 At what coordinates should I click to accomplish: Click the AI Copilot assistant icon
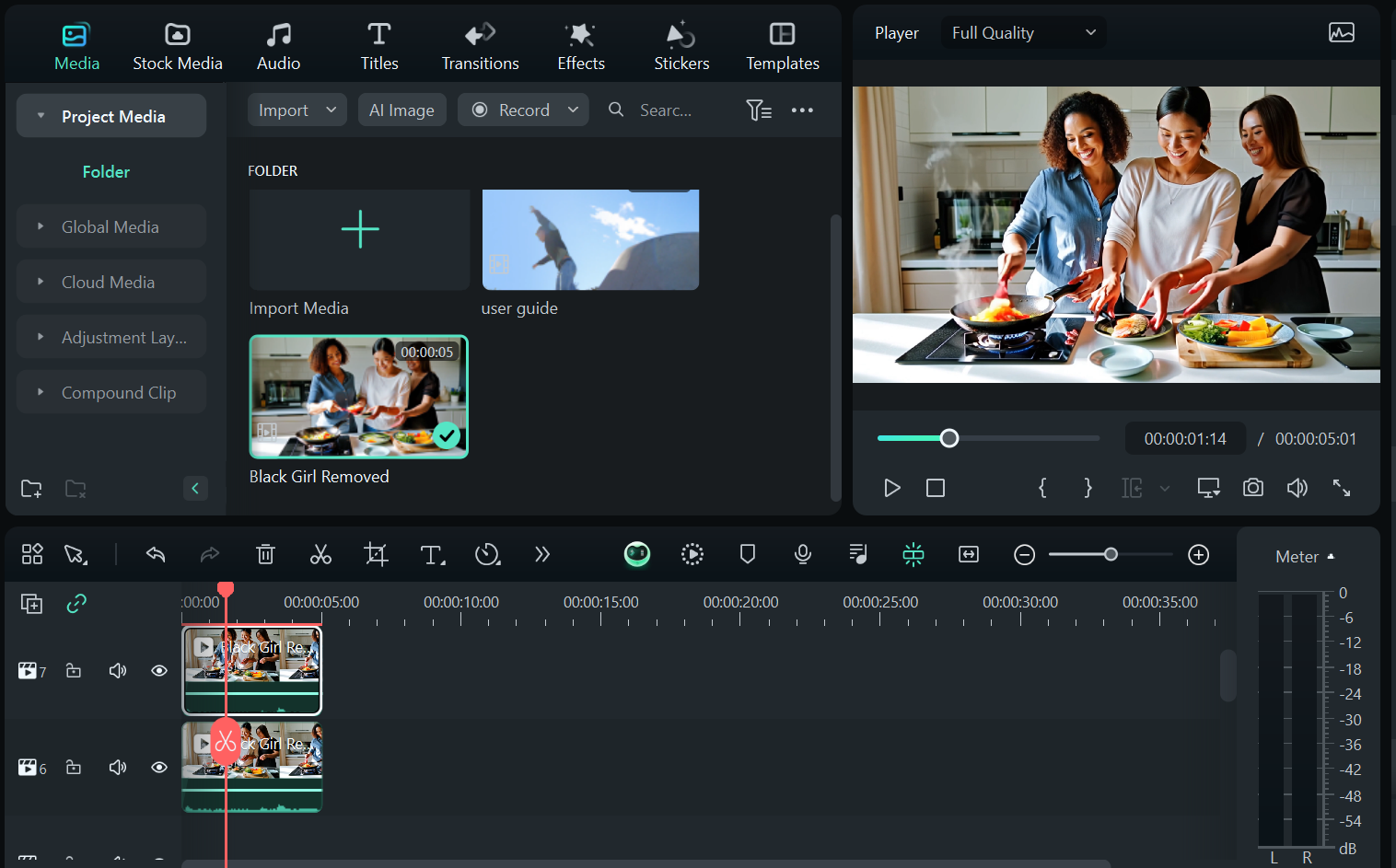(637, 554)
